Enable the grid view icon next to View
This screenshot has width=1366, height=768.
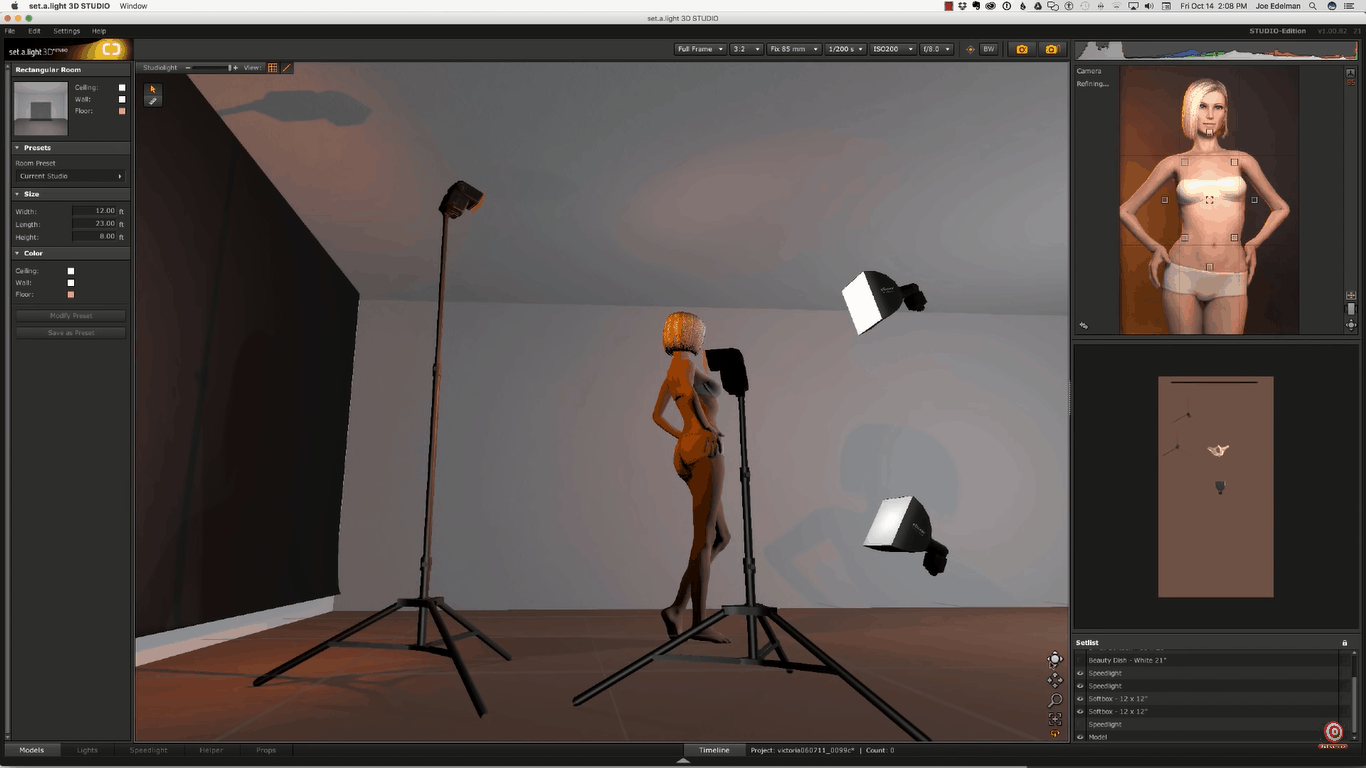click(273, 68)
